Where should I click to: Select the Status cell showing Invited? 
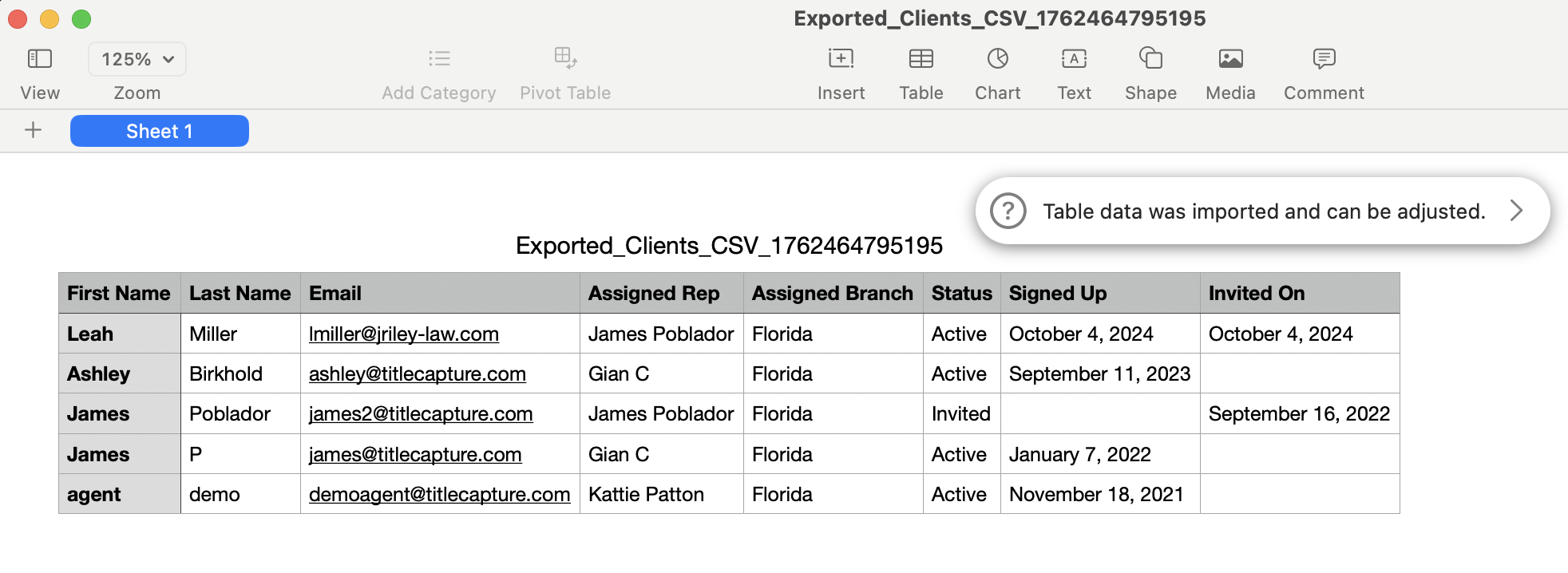[x=961, y=413]
